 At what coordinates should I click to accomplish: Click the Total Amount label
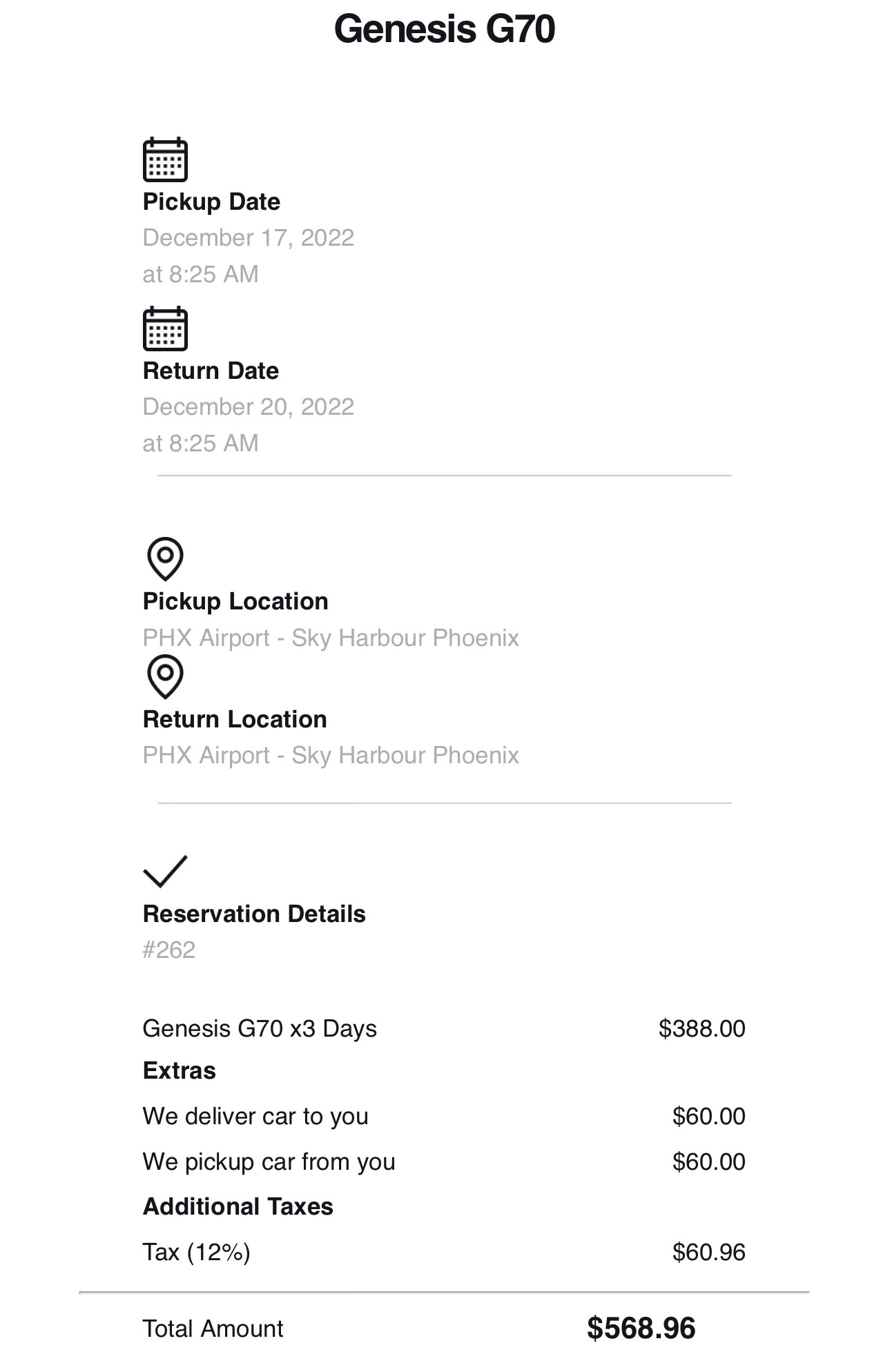tap(213, 1329)
